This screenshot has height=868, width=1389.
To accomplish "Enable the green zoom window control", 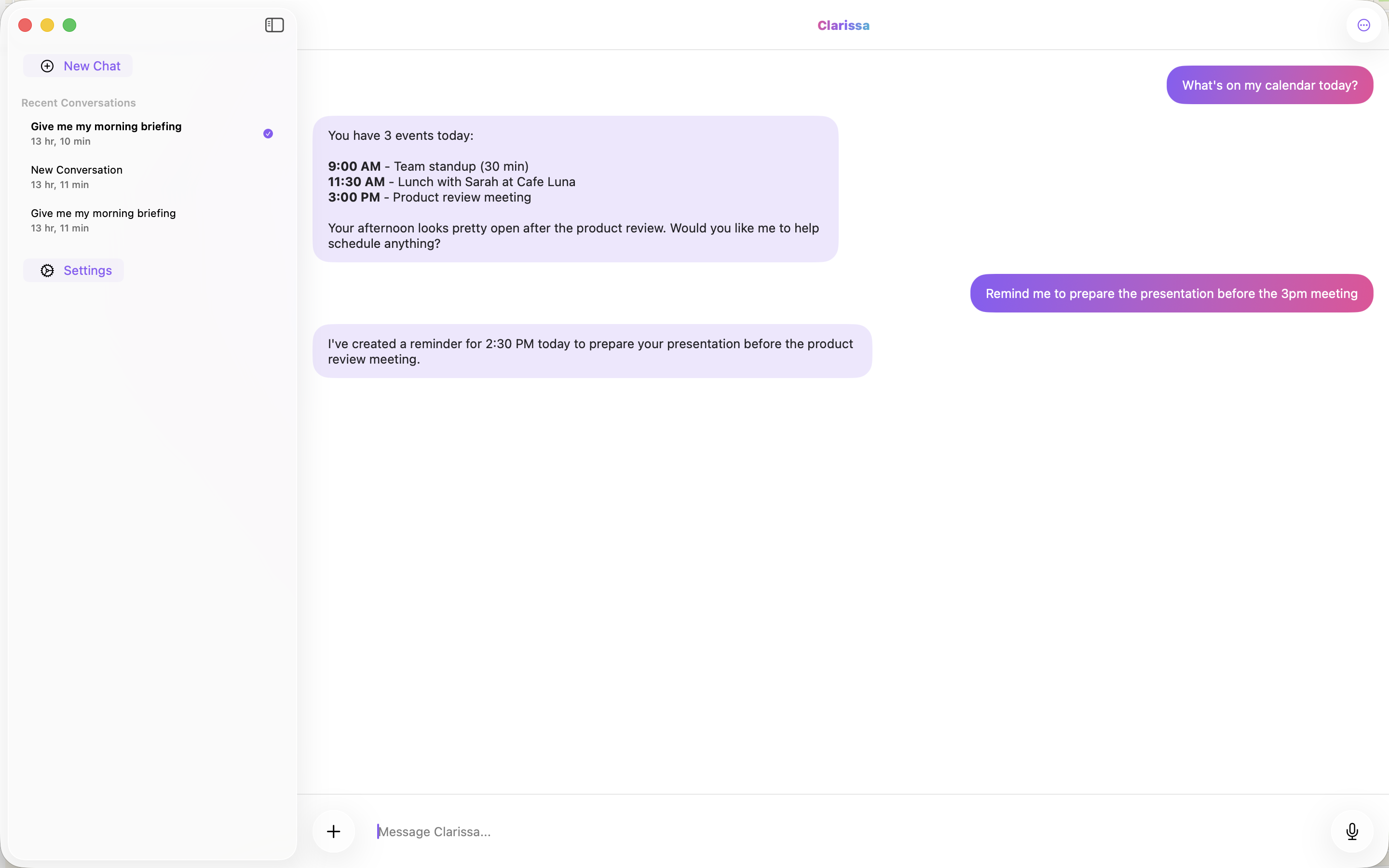I will coord(69,25).
